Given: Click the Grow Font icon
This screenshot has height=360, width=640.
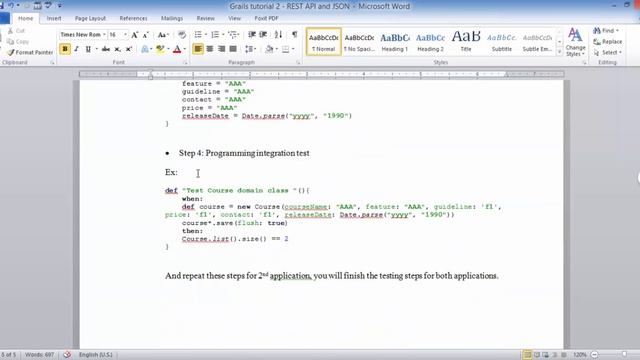Looking at the screenshot, I should coord(134,35).
